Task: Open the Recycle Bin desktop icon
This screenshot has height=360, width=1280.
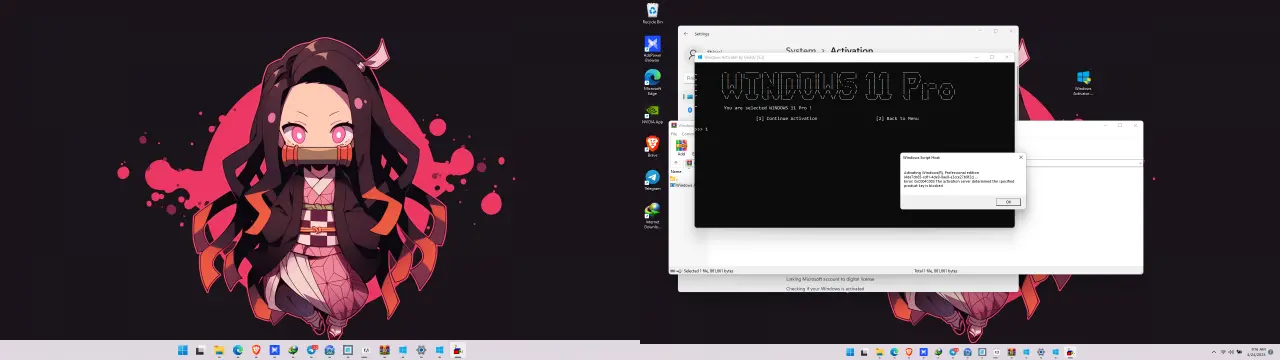Action: [652, 13]
